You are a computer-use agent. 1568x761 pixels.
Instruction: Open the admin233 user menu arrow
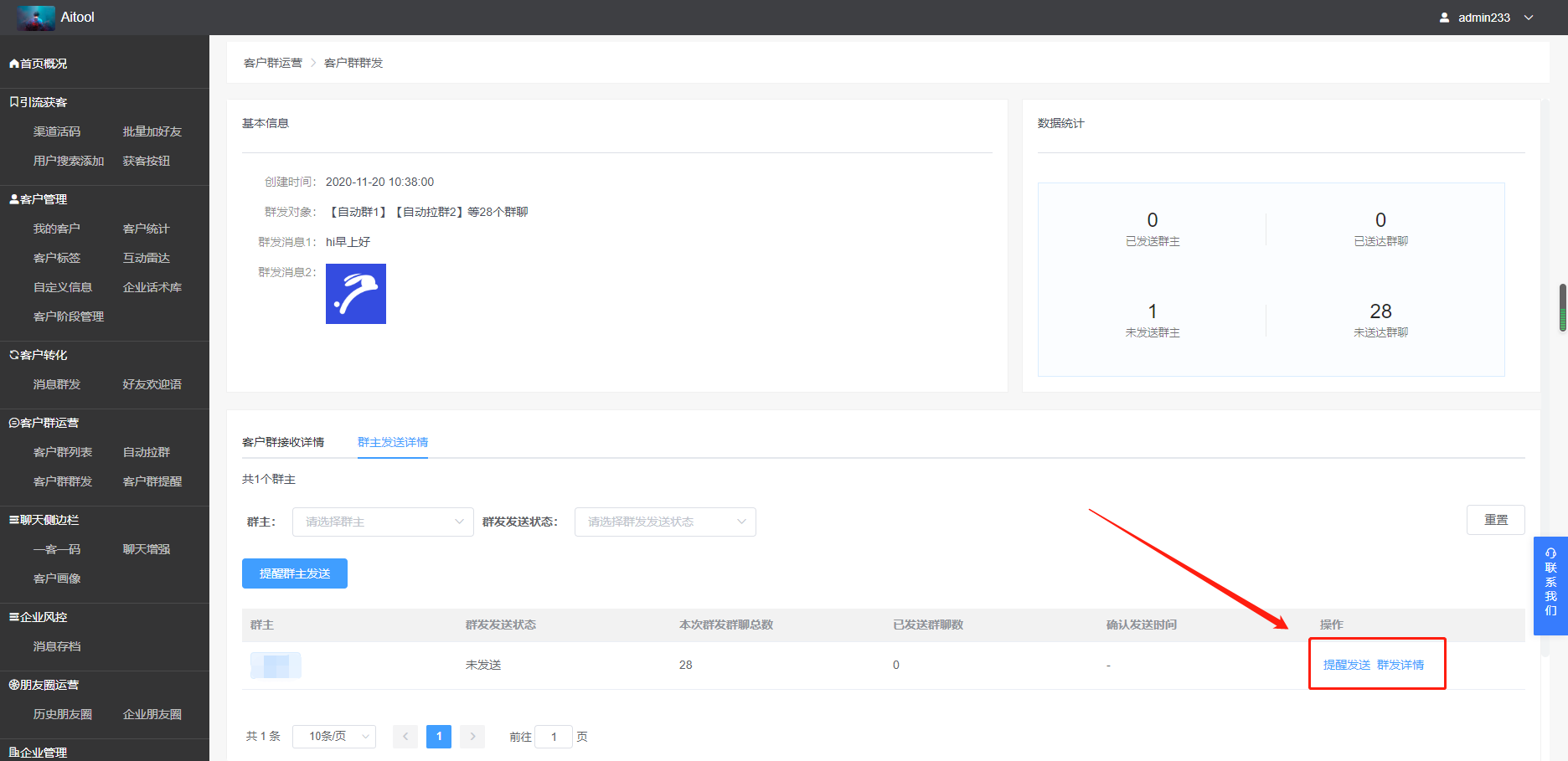(x=1529, y=18)
